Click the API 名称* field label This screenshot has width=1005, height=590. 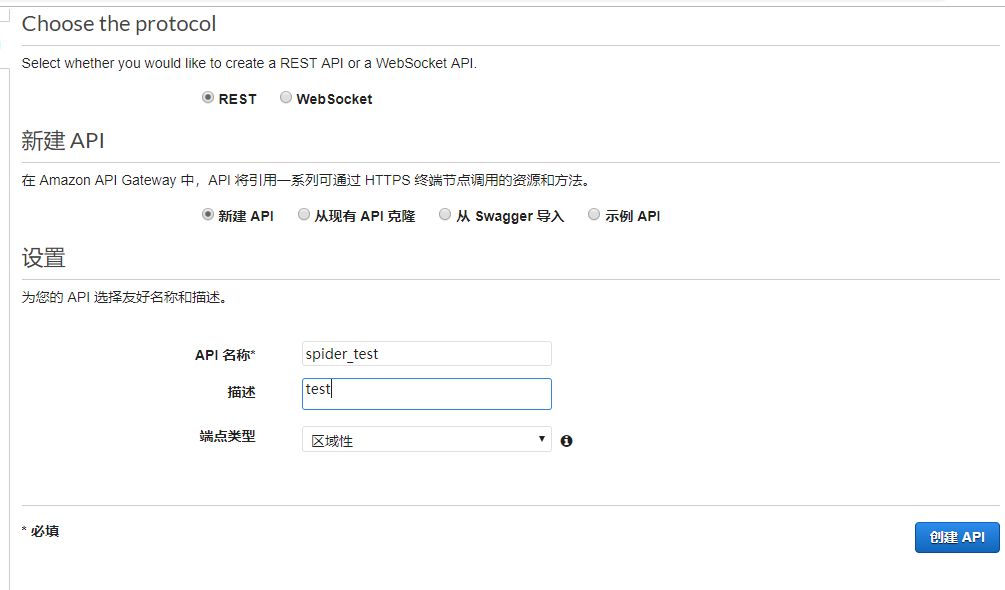pyautogui.click(x=225, y=355)
